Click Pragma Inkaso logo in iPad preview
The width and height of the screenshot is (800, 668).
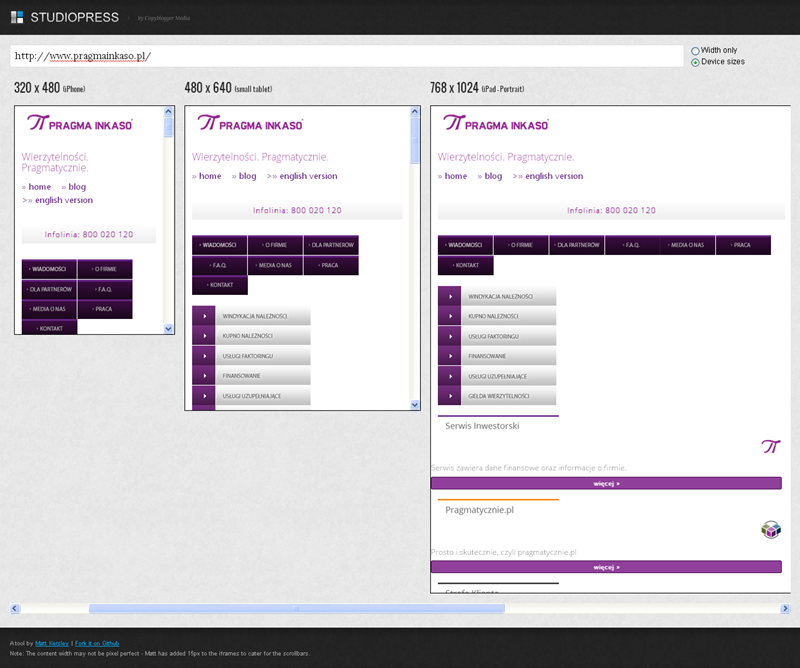click(496, 123)
